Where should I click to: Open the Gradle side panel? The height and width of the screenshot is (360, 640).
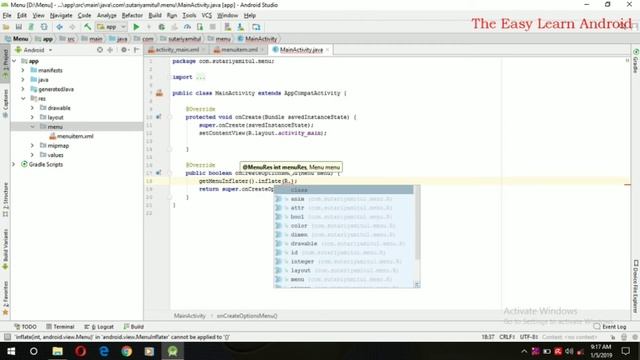636,61
